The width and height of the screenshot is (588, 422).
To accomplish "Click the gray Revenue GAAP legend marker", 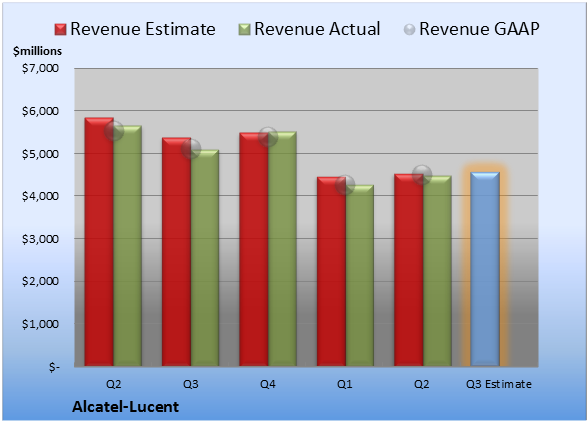I will [409, 30].
